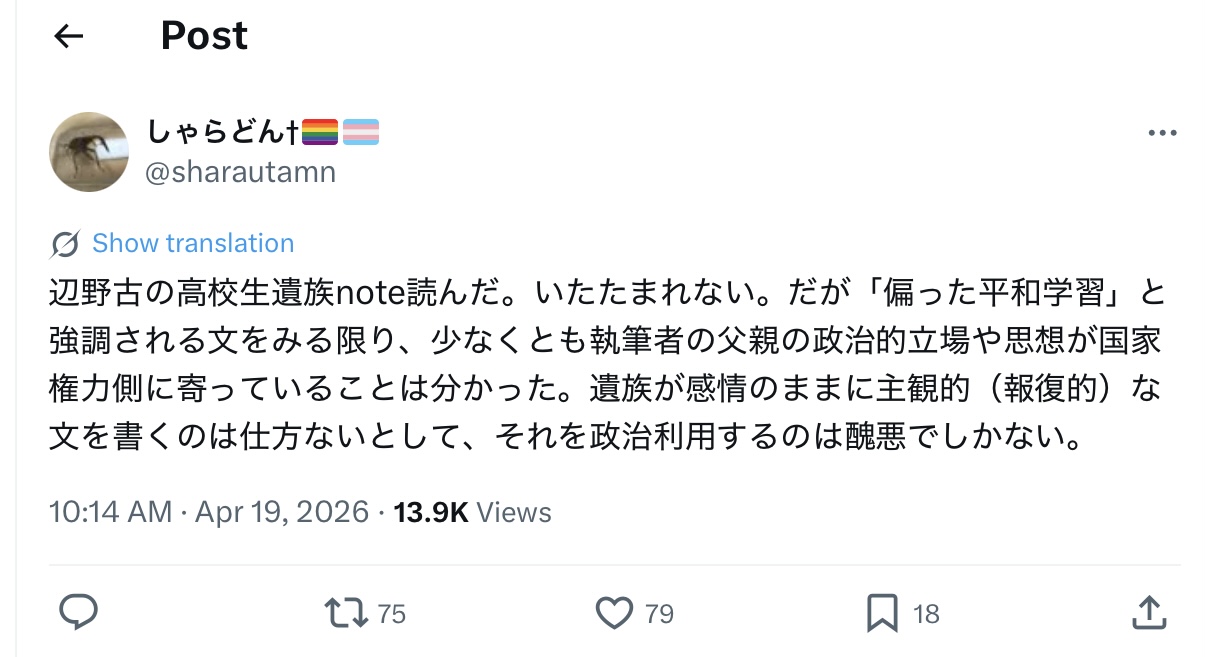
Task: Like the post with the heart icon
Action: (x=615, y=612)
